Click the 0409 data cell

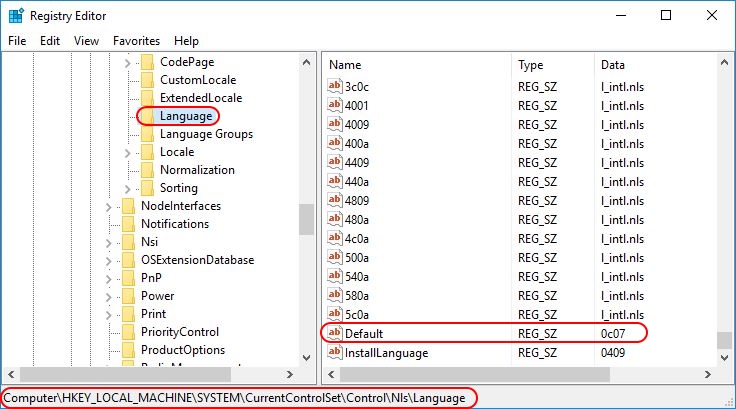click(x=613, y=353)
